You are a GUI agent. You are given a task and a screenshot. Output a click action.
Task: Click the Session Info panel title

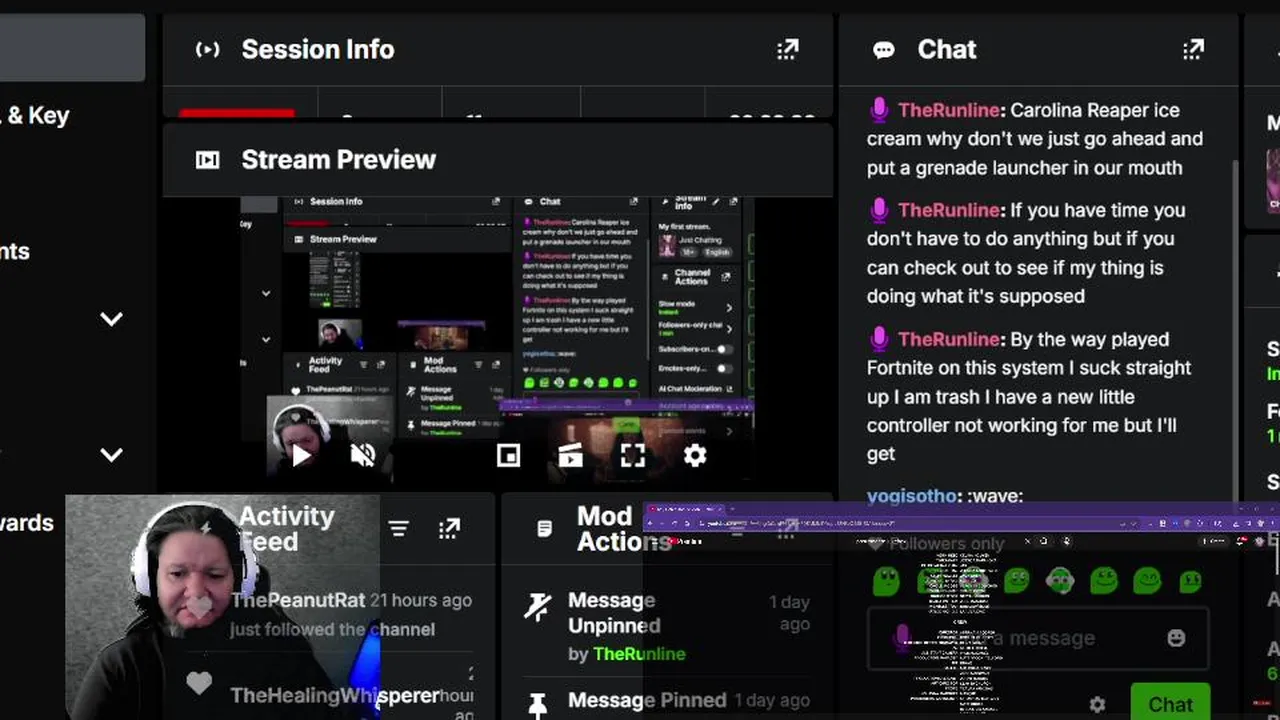pyautogui.click(x=318, y=49)
